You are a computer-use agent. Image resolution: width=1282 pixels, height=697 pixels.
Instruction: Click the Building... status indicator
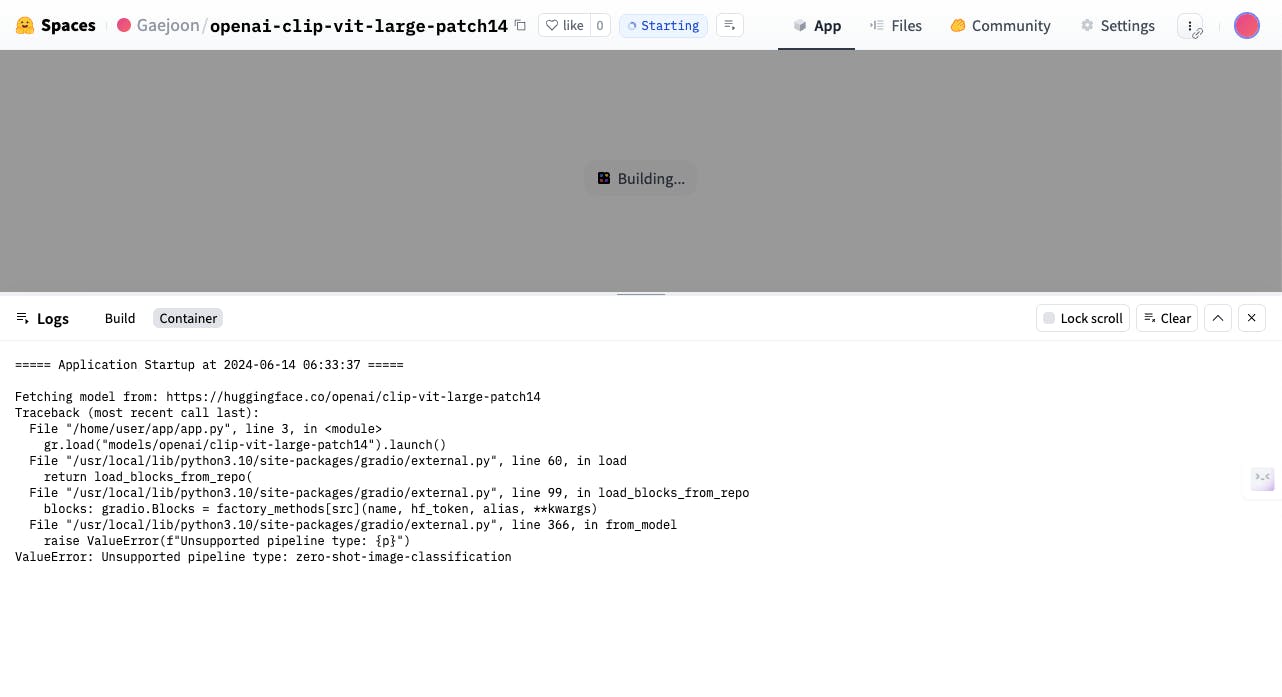(x=641, y=178)
